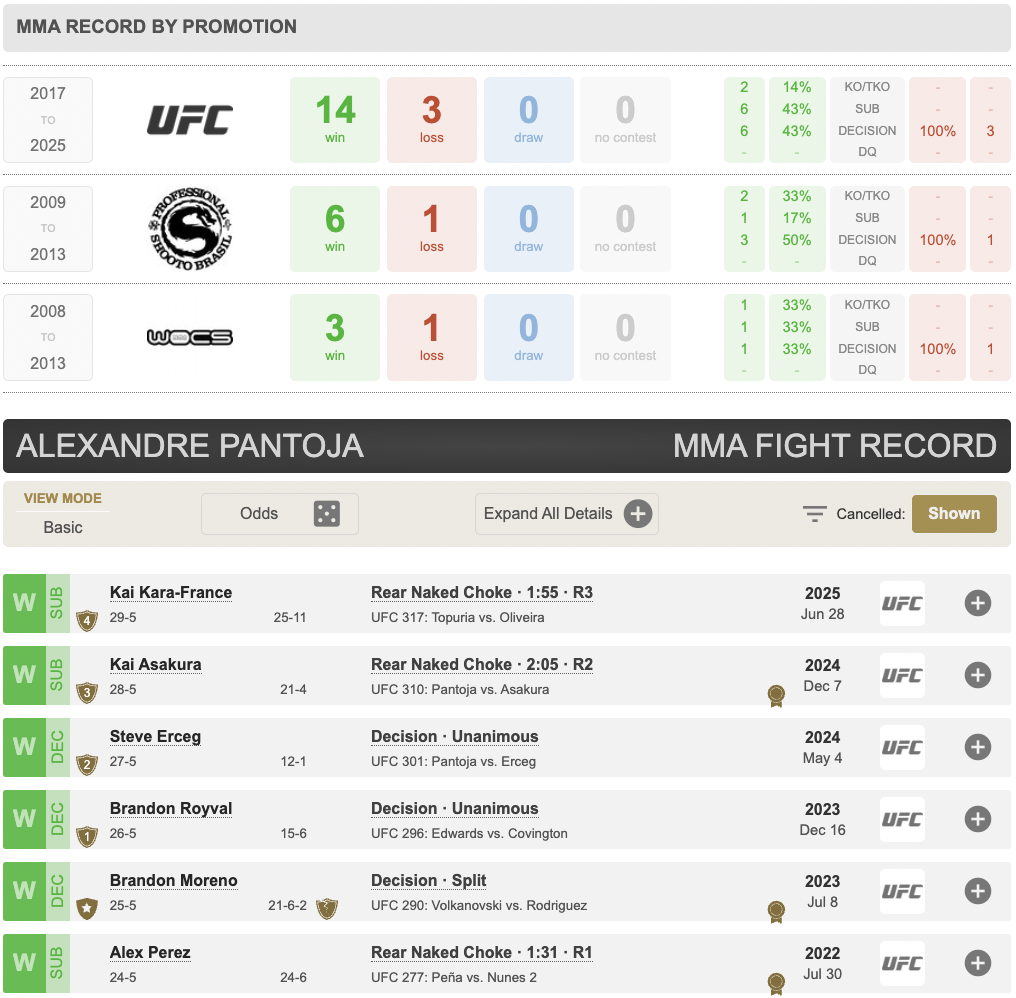Click the green W SUB result tag for Alex Perez

(x=36, y=963)
